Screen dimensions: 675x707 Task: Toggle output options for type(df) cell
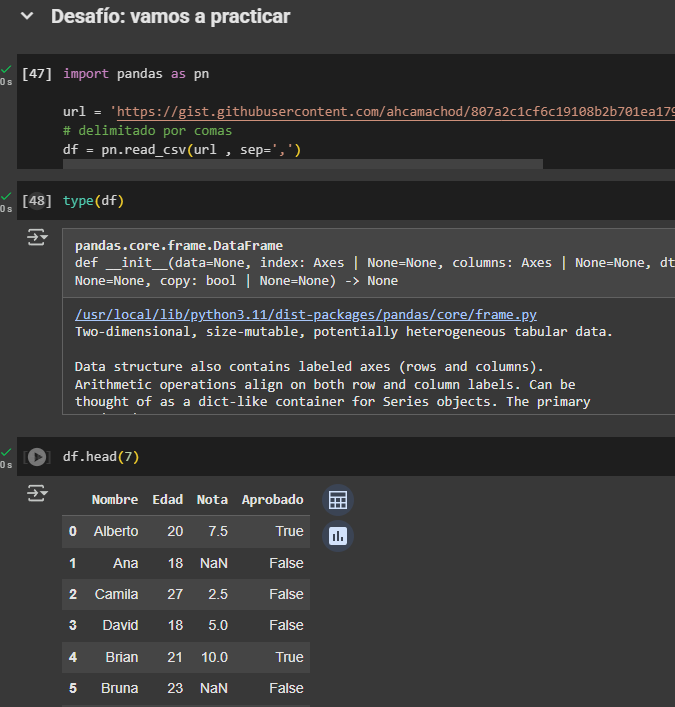click(x=37, y=237)
